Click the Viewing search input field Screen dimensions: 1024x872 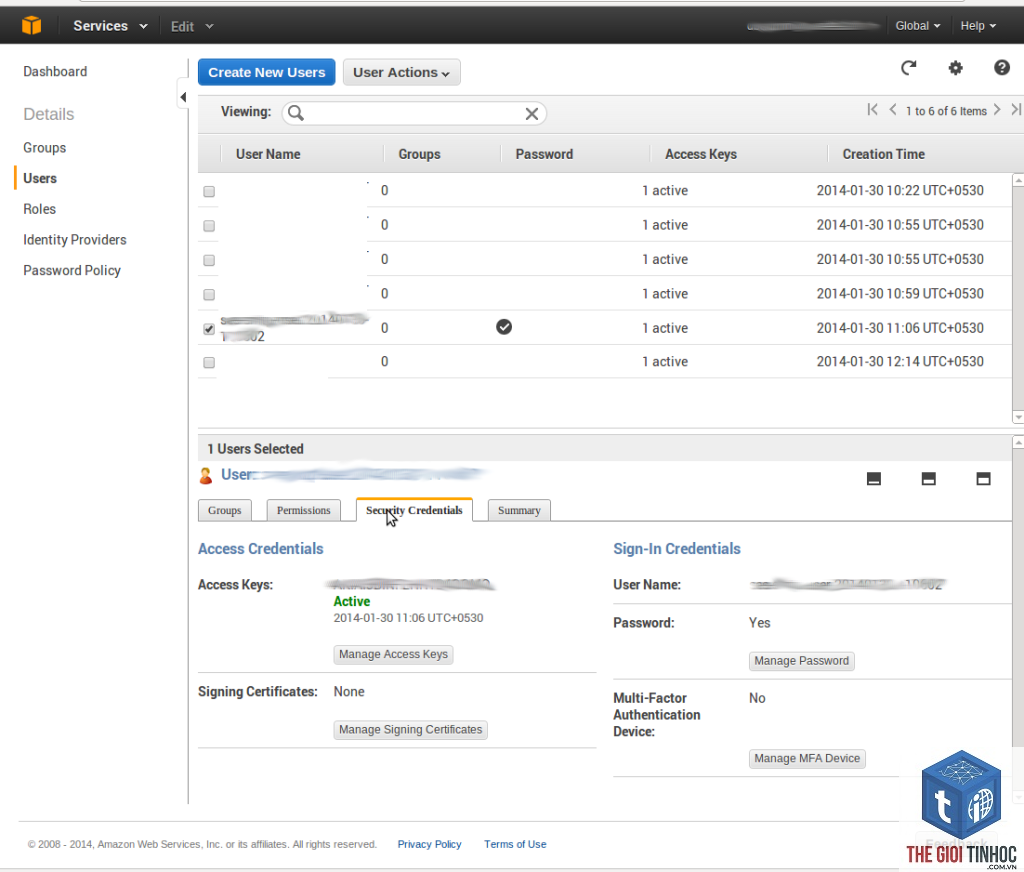[x=414, y=114]
